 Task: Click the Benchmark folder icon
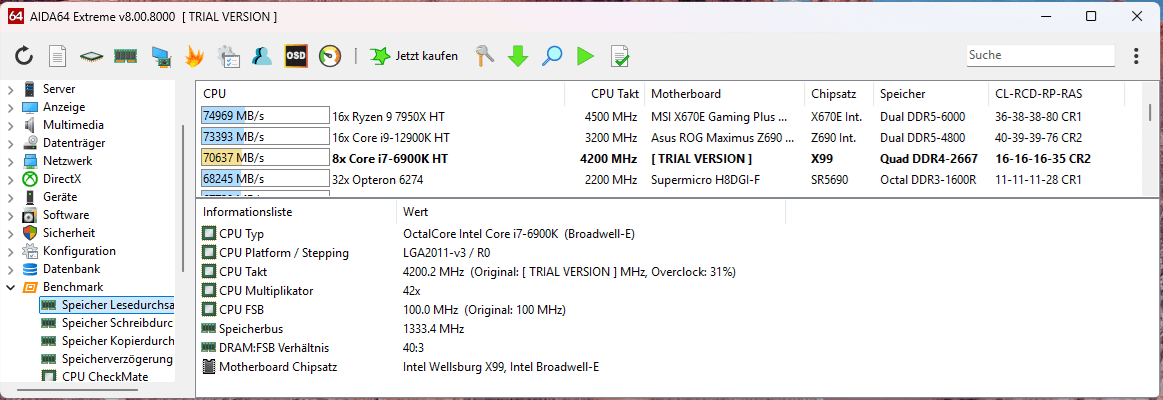pyautogui.click(x=30, y=287)
